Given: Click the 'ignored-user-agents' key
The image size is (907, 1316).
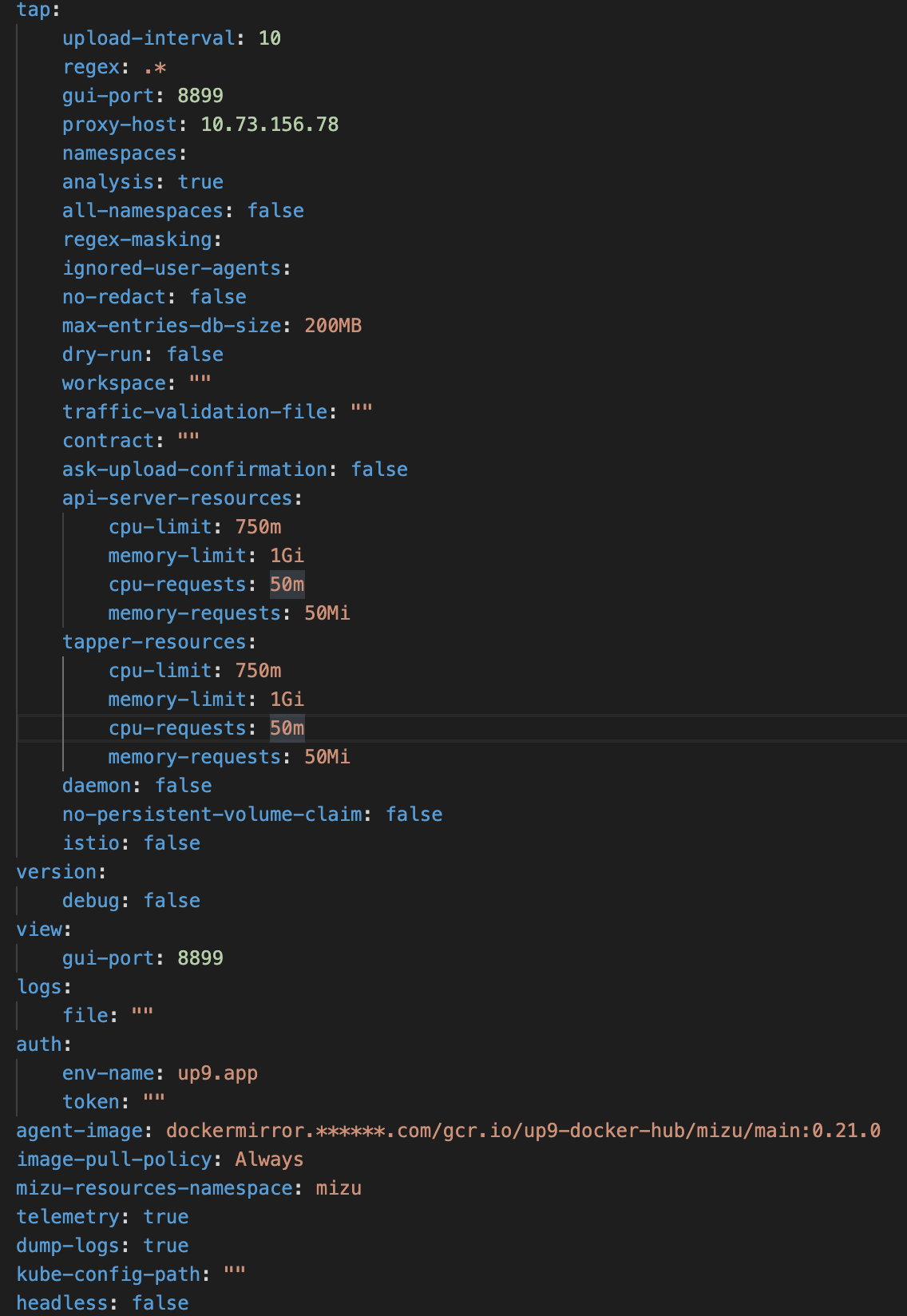Looking at the screenshot, I should (x=172, y=268).
